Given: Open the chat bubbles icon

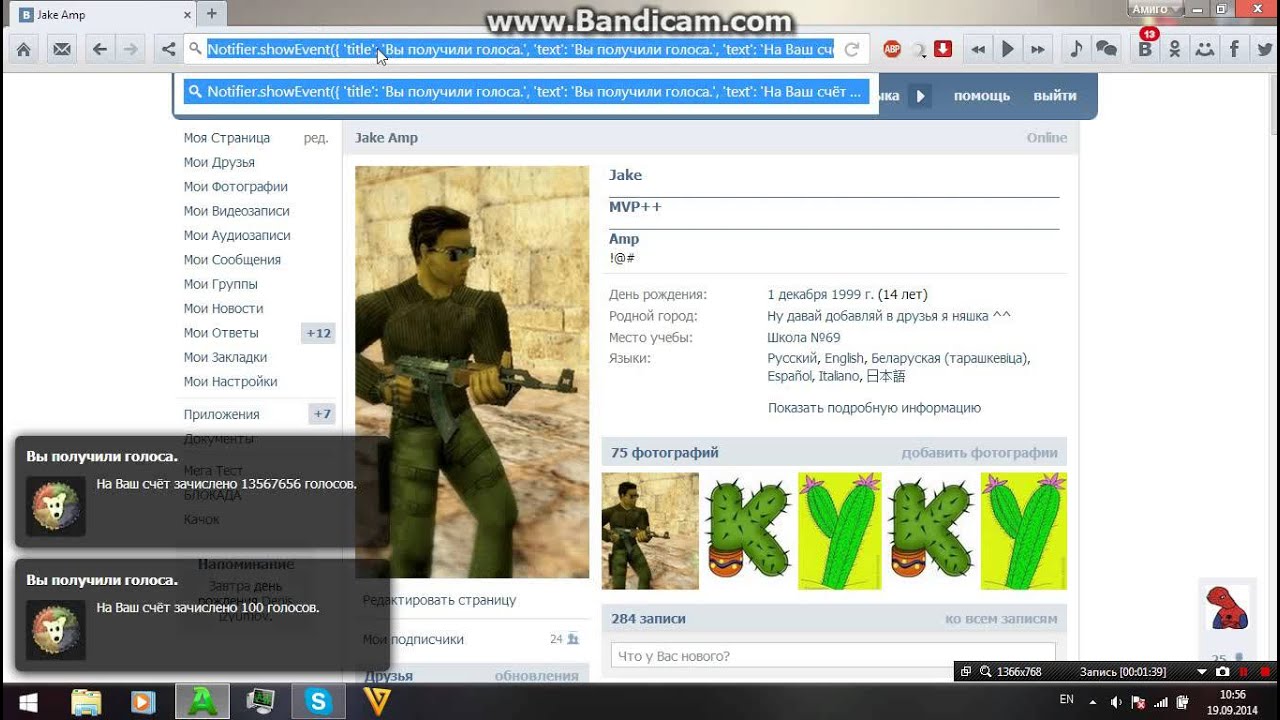Looking at the screenshot, I should click(x=1106, y=49).
